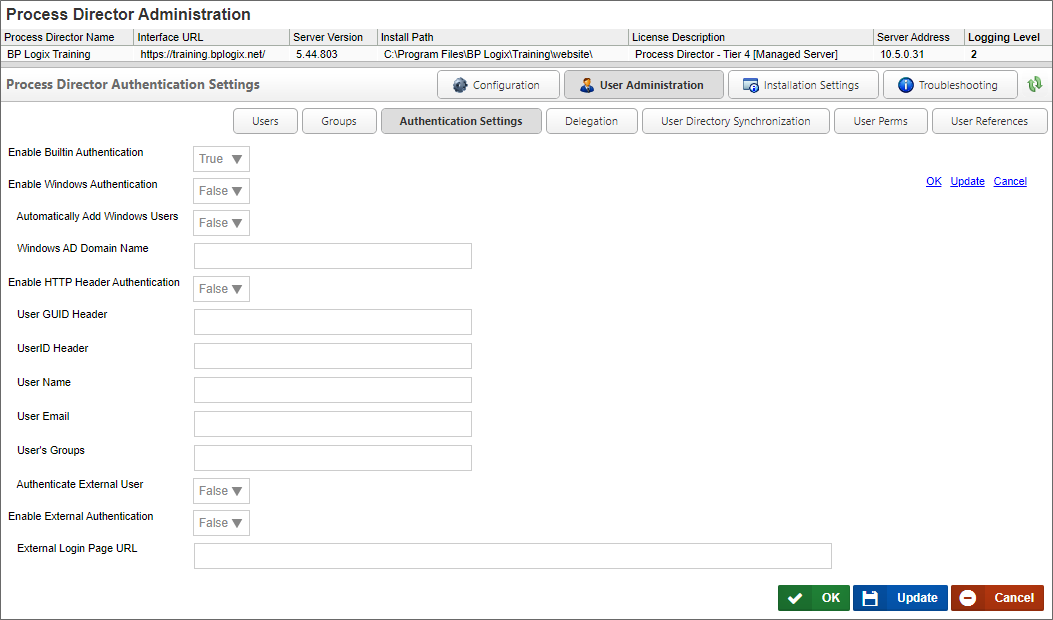Click the User Administration person icon
This screenshot has width=1053, height=620.
(587, 85)
